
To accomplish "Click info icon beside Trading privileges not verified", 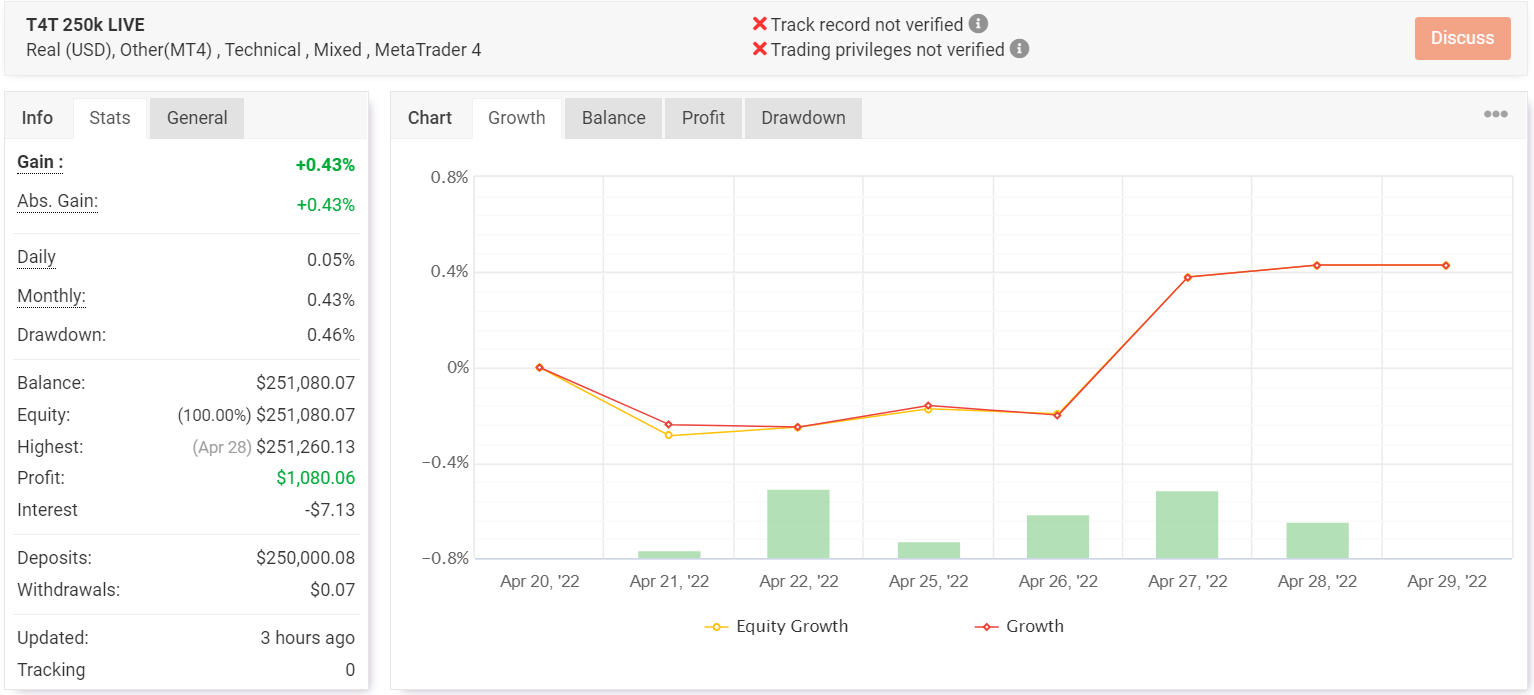I will (x=1020, y=49).
